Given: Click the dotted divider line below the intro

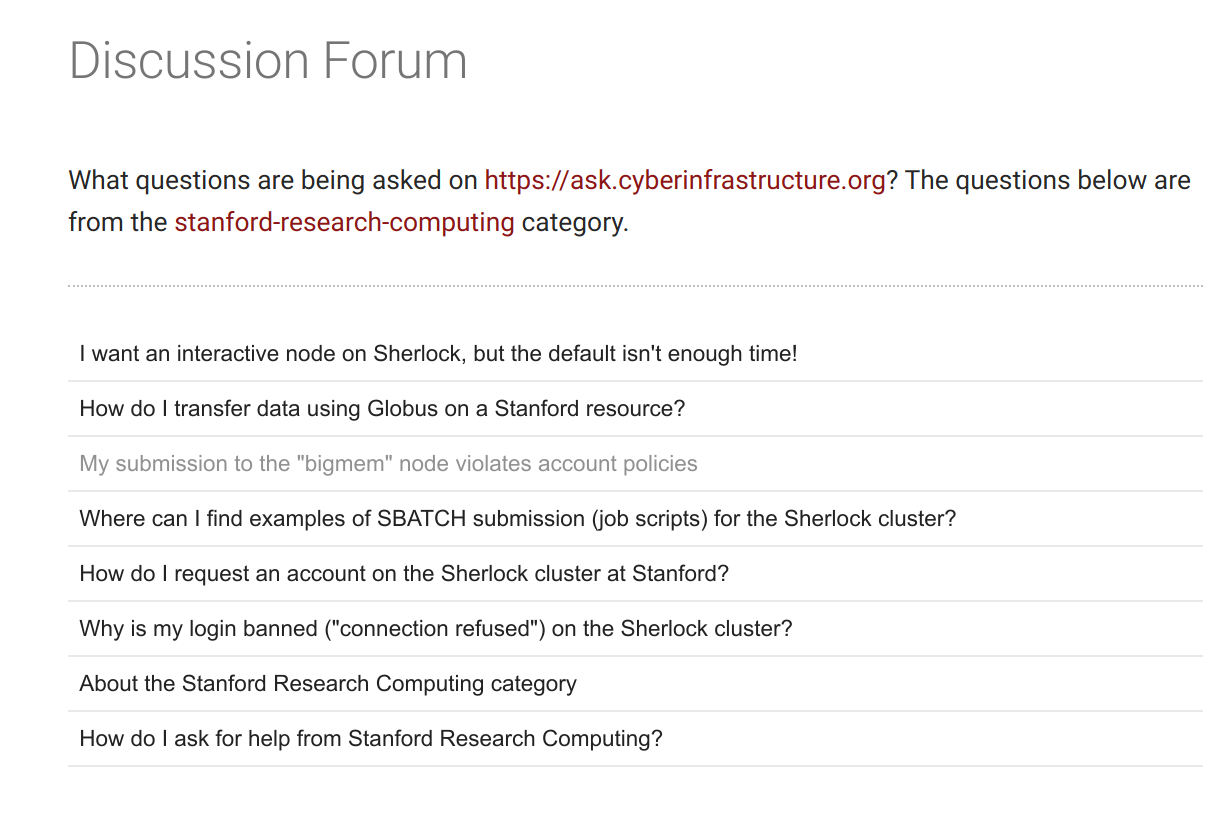Looking at the screenshot, I should point(635,286).
